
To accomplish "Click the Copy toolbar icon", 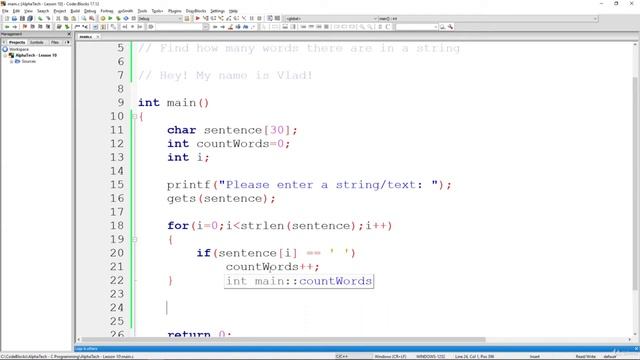I will pyautogui.click(x=66, y=18).
